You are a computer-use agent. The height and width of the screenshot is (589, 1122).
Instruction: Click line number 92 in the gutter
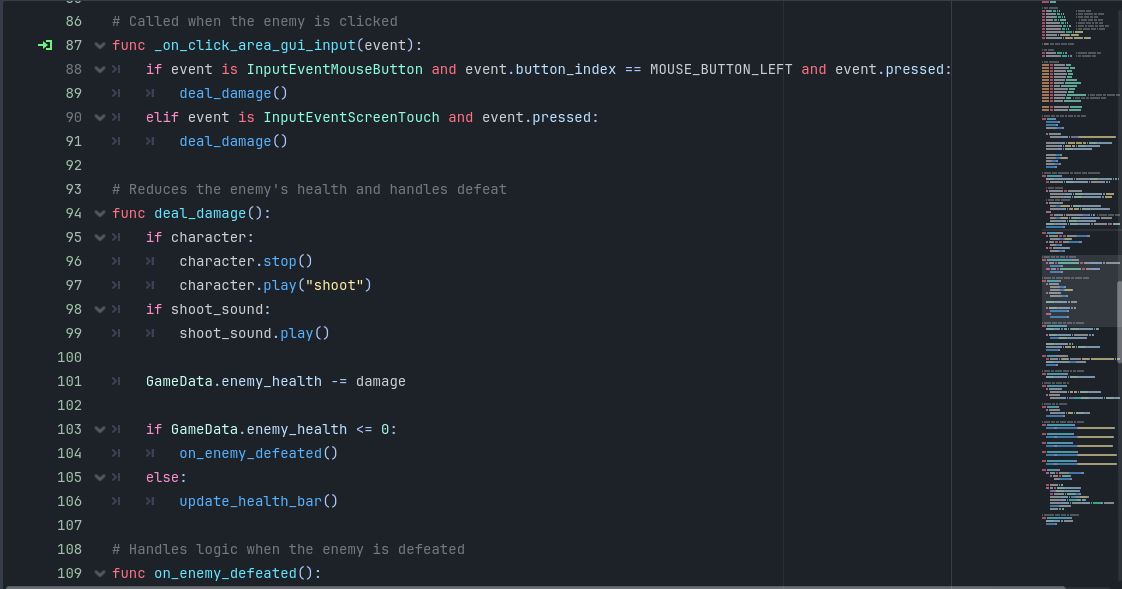73,165
